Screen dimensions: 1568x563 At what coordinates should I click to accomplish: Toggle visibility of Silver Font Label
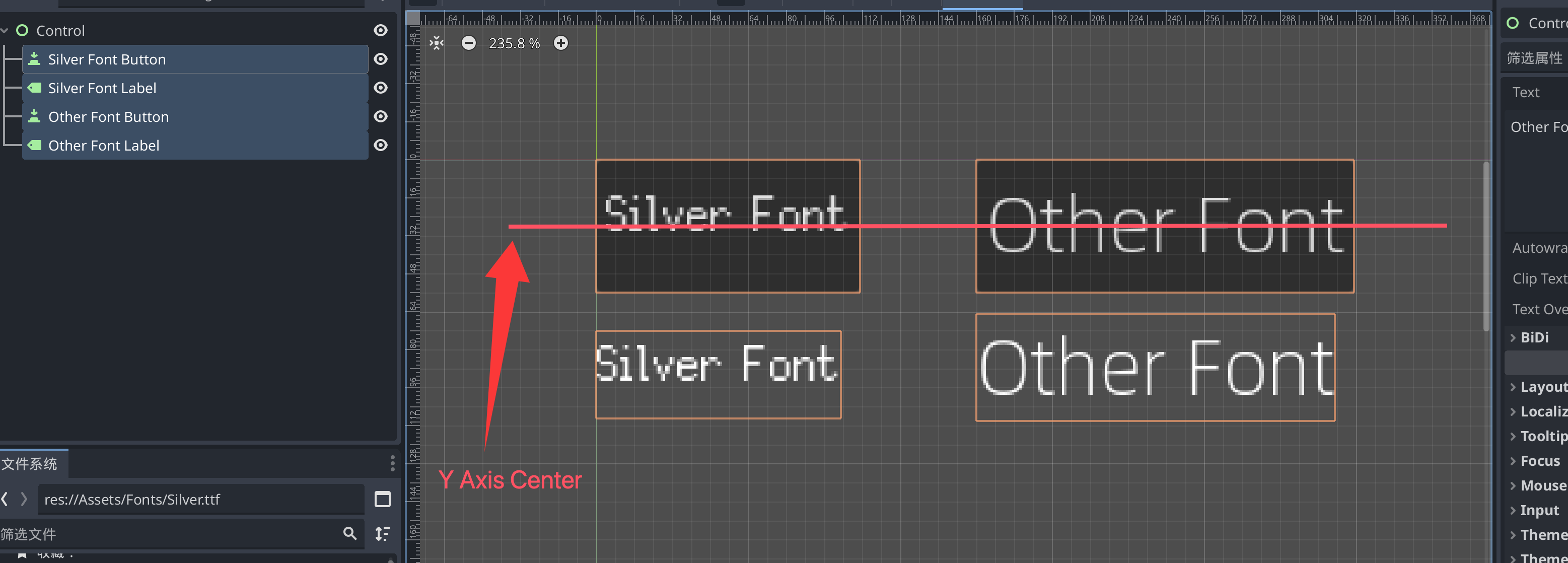(x=381, y=88)
